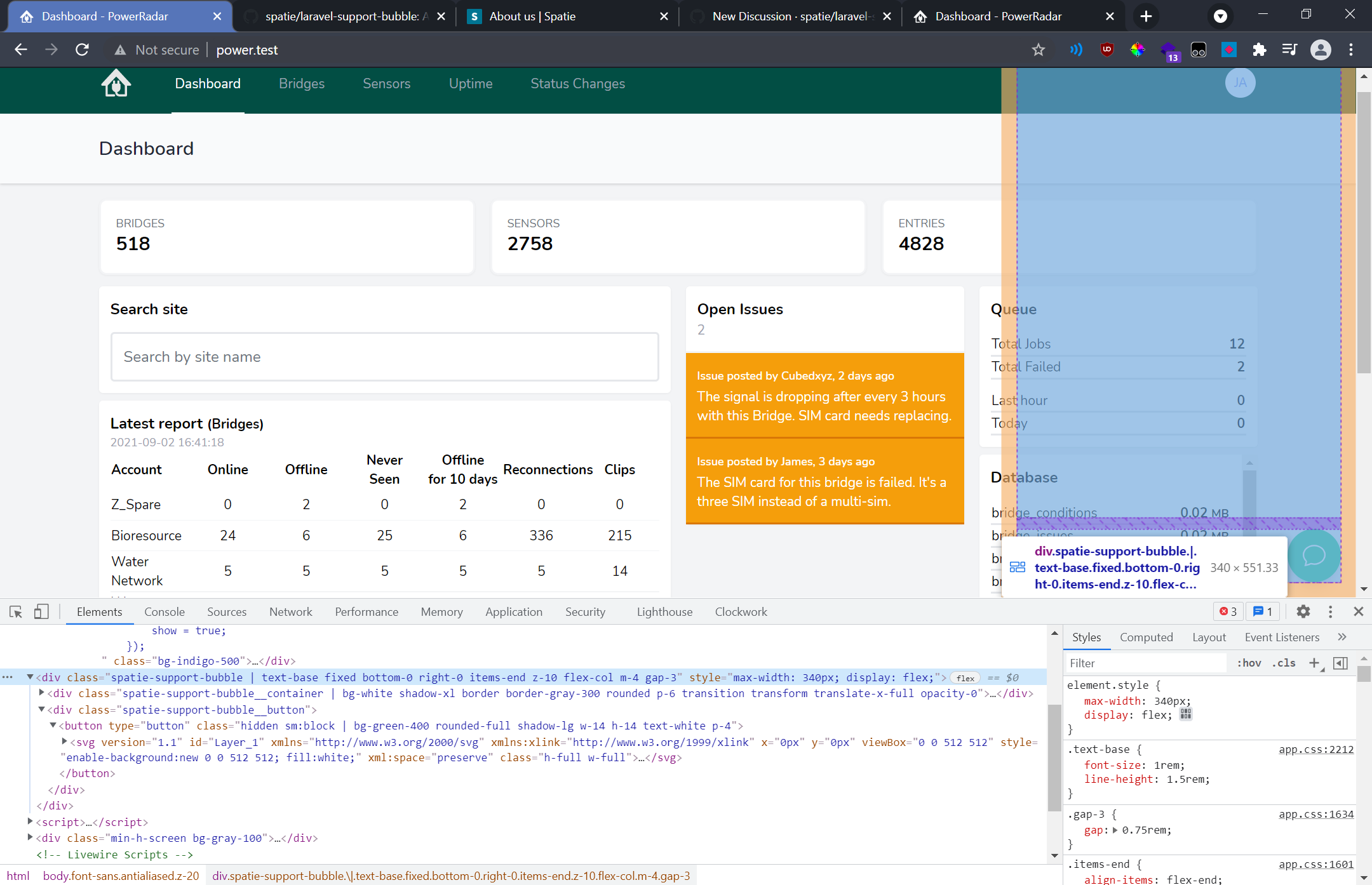Toggle the :hov element state panel
This screenshot has height=885, width=1372.
(x=1249, y=663)
